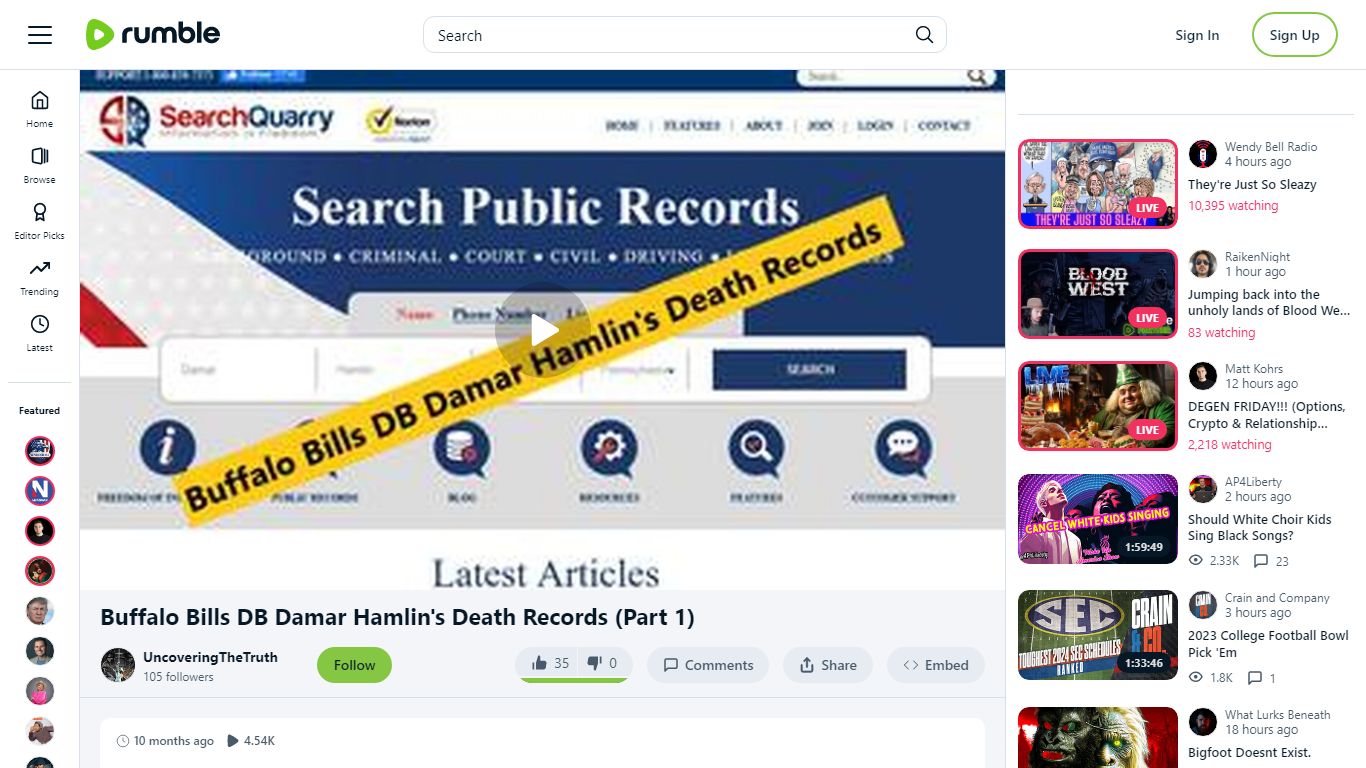
Task: Open 'Cancel White Kids Singing' thumbnail
Action: pyautogui.click(x=1098, y=519)
